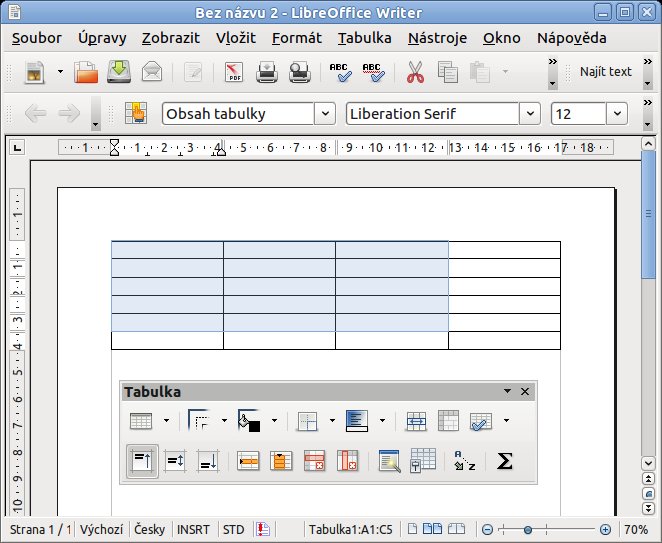The image size is (662, 543).
Task: Insert a column into the table
Action: point(281,461)
